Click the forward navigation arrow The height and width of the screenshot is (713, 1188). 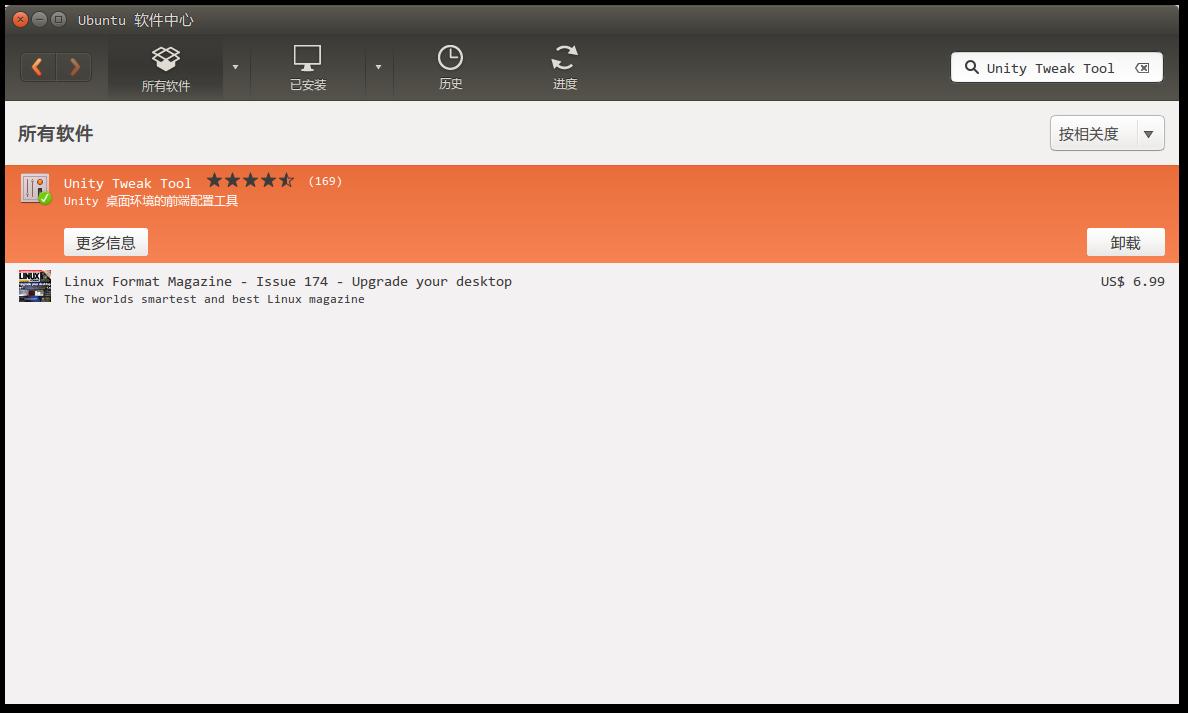click(x=74, y=67)
